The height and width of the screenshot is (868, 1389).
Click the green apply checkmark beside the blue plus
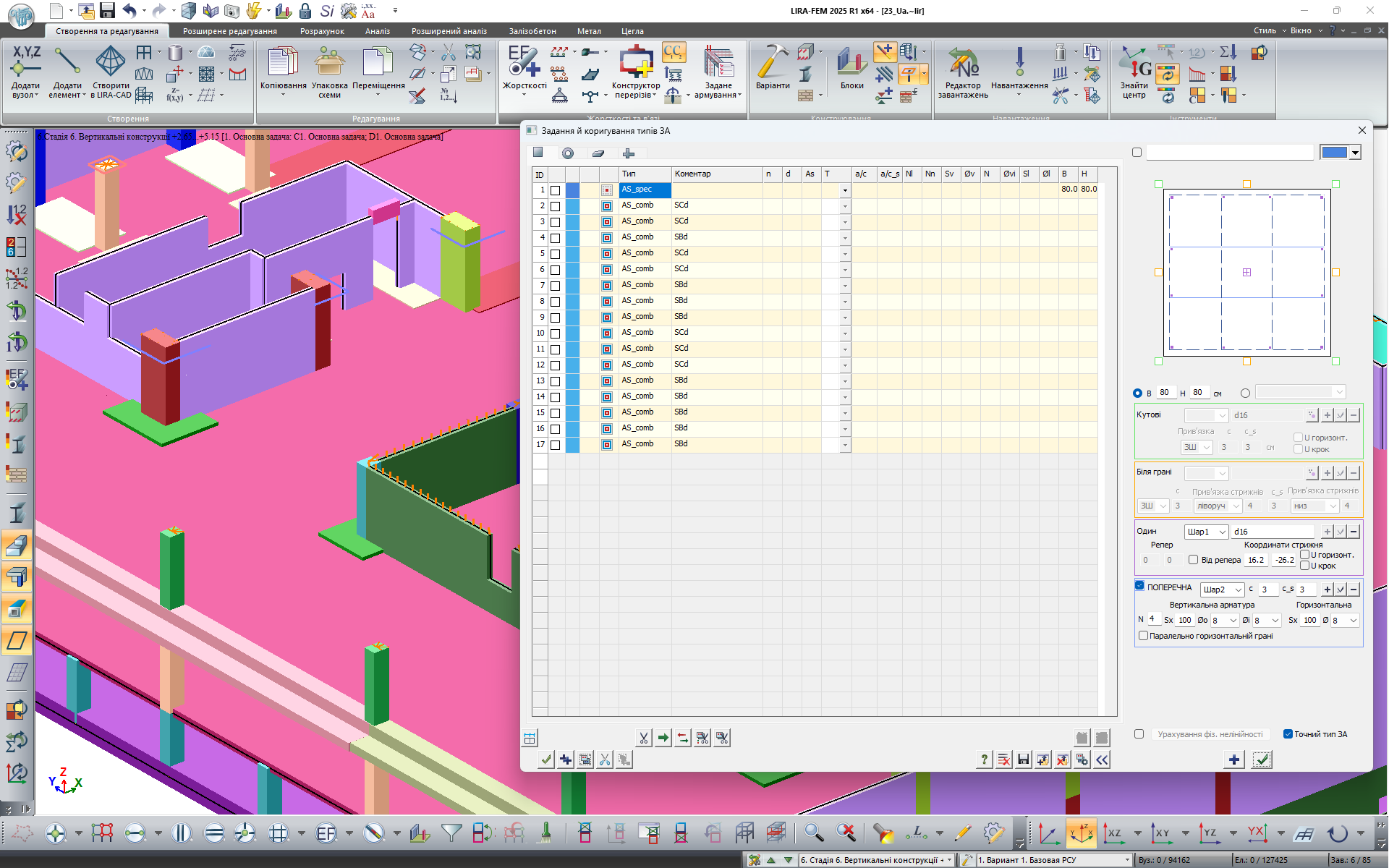pyautogui.click(x=1262, y=759)
